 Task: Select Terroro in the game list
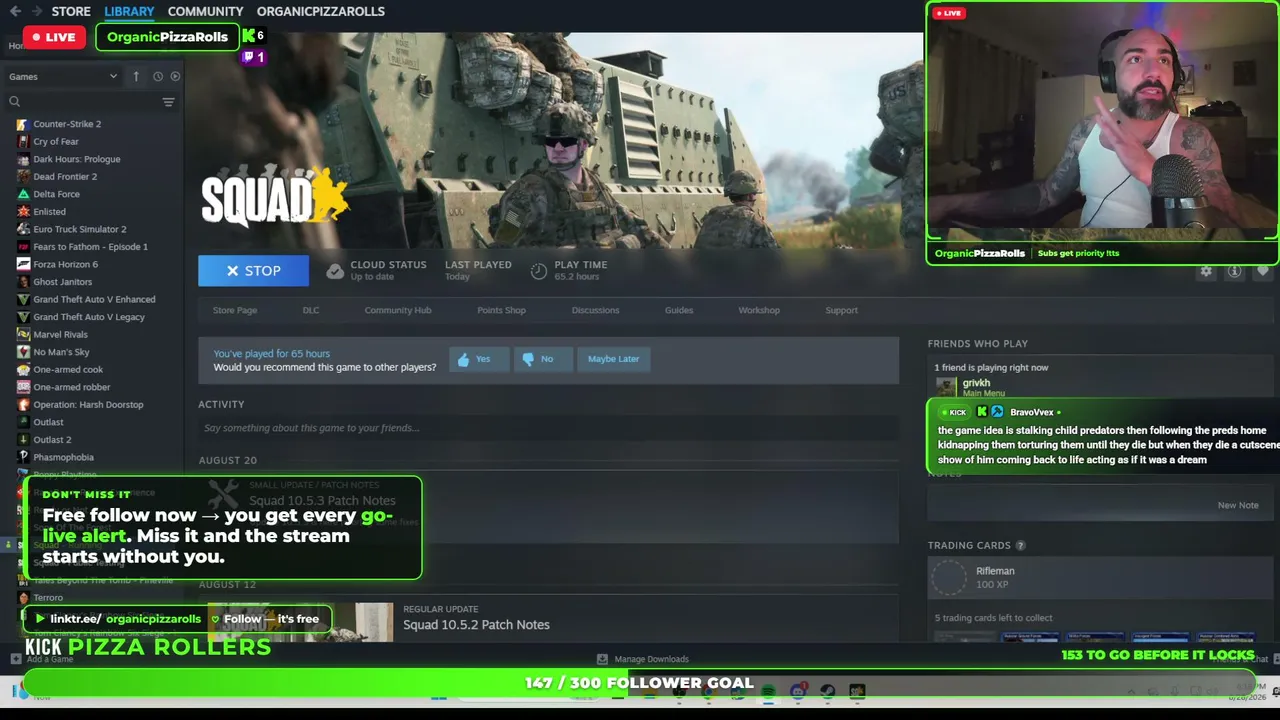[x=48, y=597]
